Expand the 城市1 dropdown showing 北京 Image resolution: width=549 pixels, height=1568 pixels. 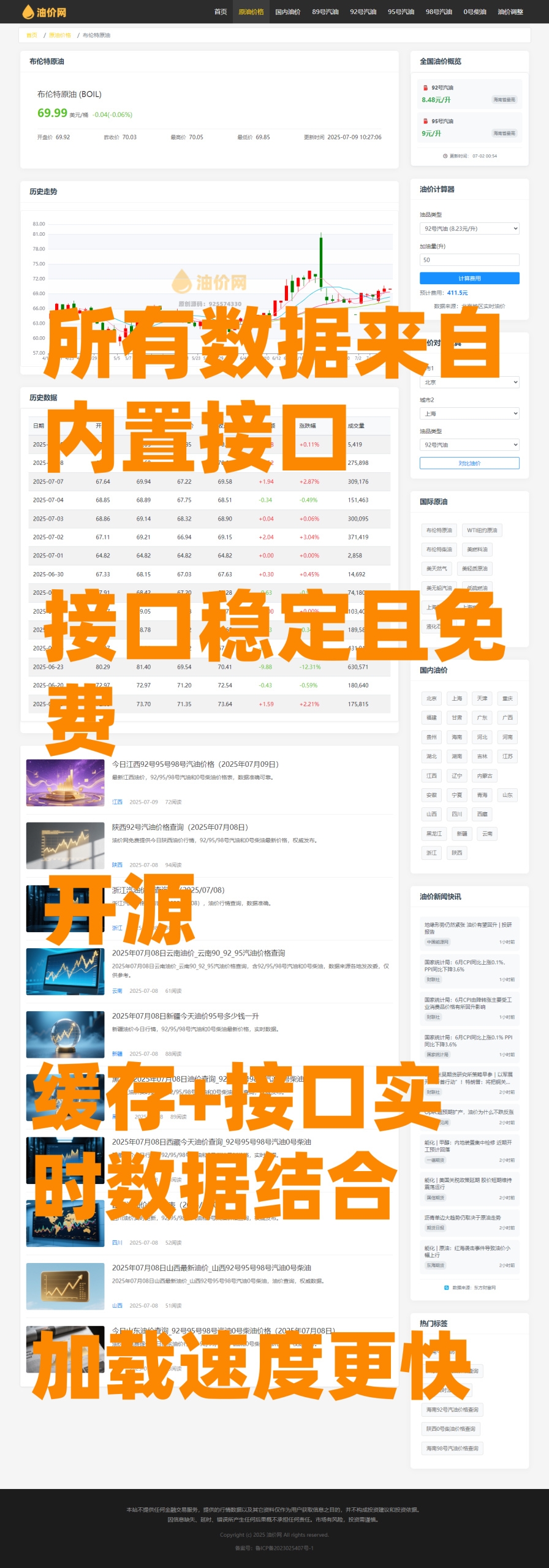click(469, 382)
